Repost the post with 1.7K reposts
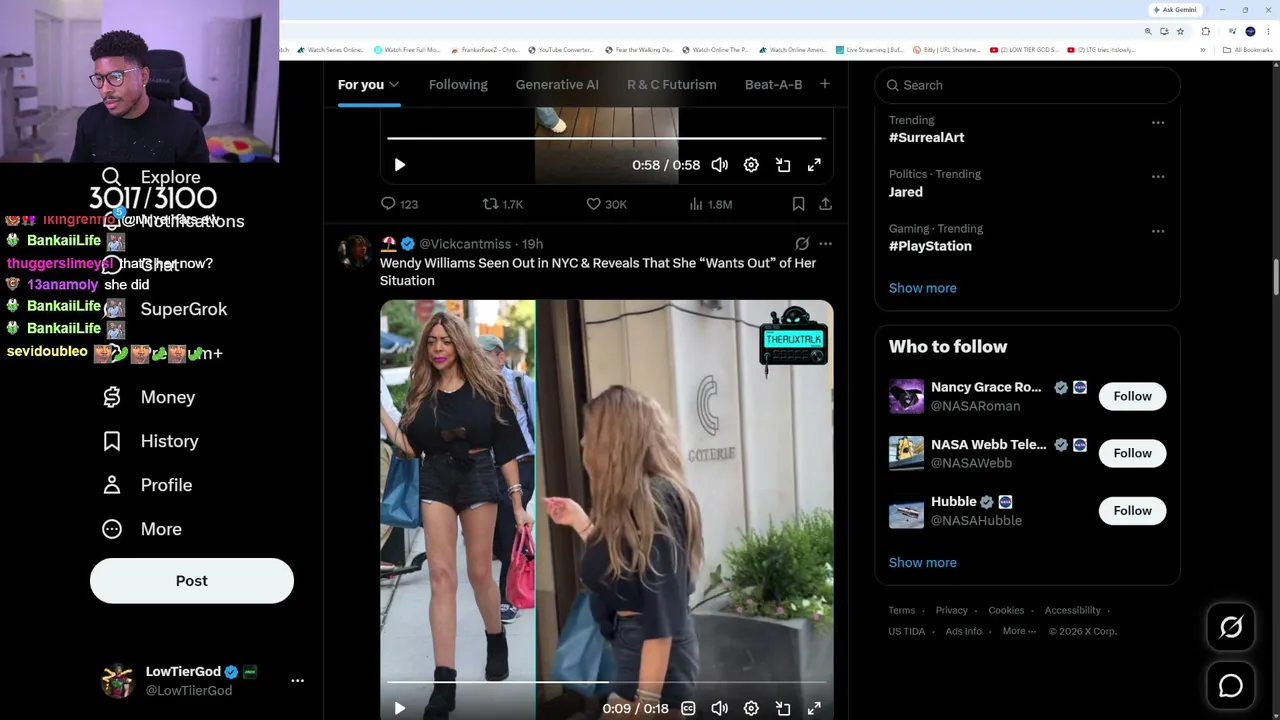1280x720 pixels. tap(503, 204)
